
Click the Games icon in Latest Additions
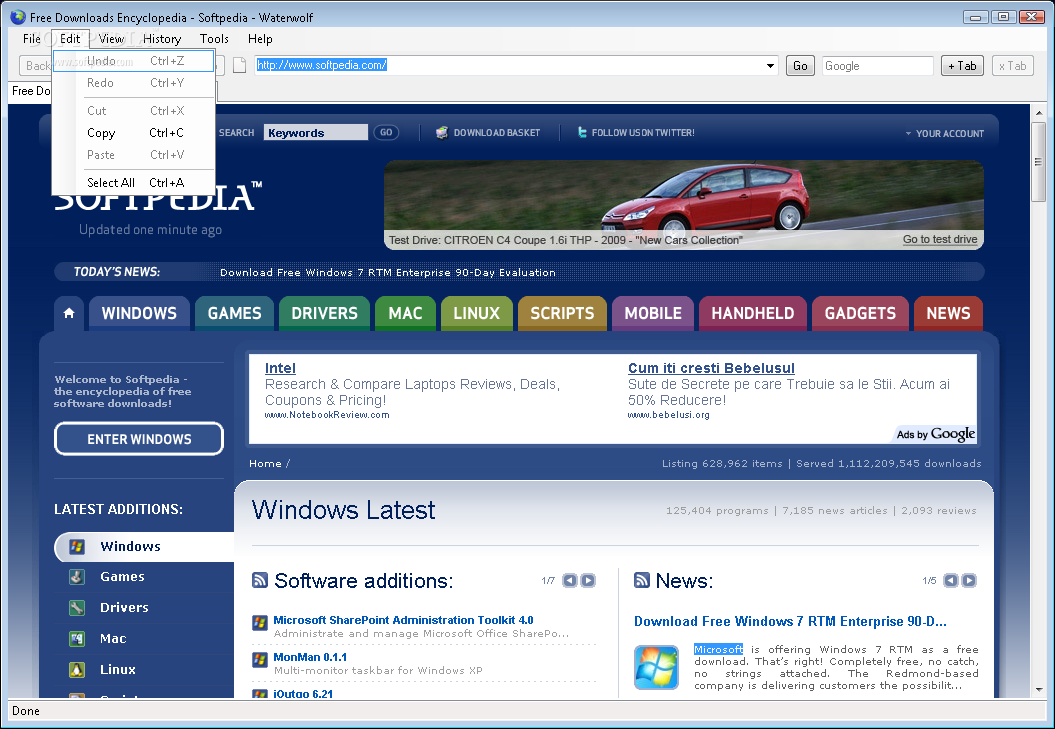coord(77,577)
